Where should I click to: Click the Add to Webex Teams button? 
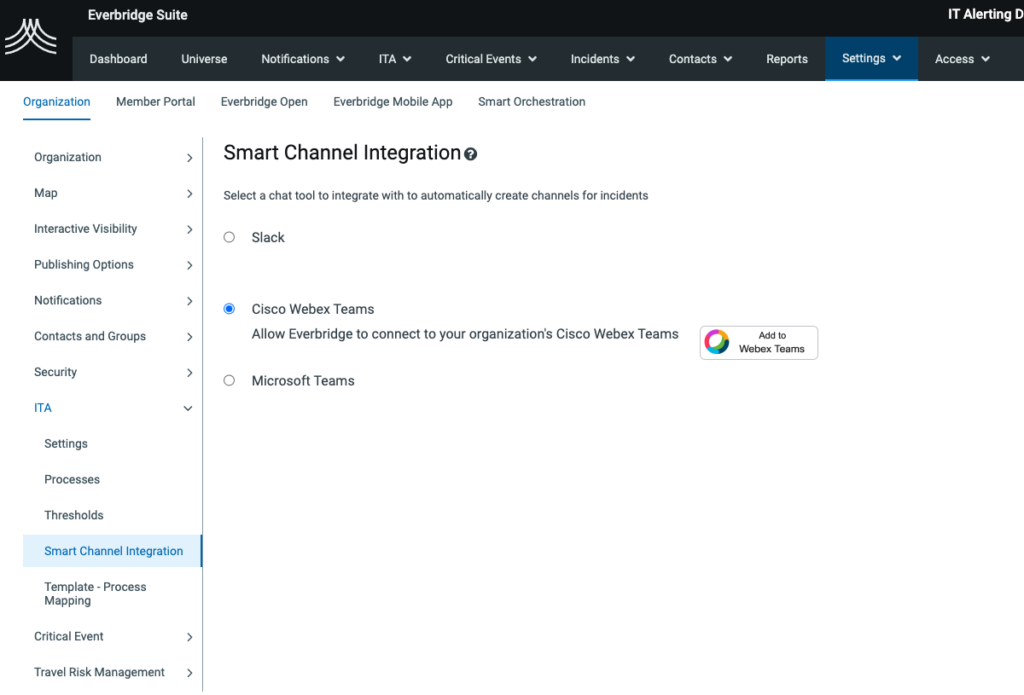pyautogui.click(x=759, y=342)
